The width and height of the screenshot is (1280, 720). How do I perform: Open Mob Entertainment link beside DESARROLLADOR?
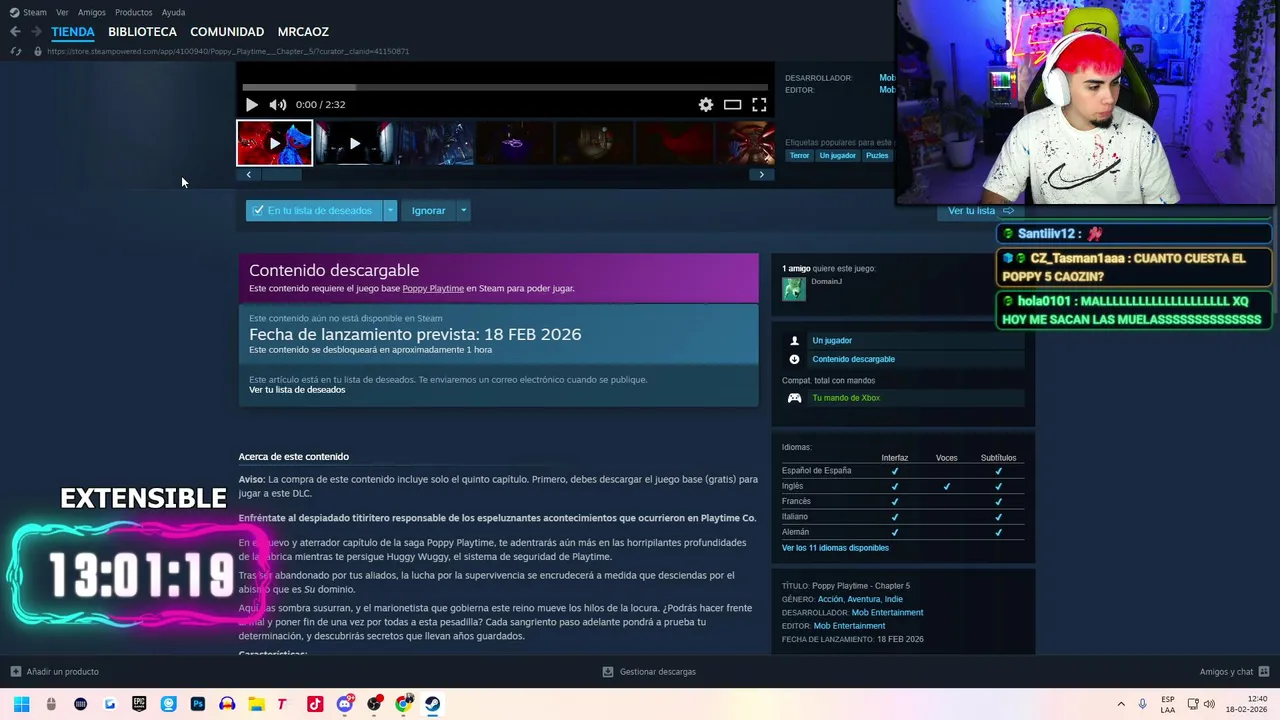pos(887,612)
